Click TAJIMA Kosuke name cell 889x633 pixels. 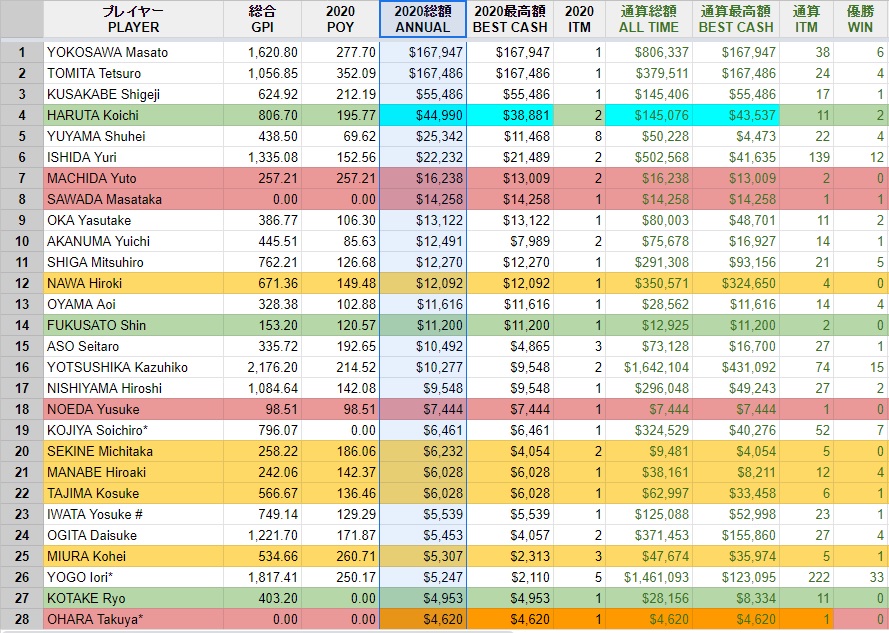click(x=133, y=493)
